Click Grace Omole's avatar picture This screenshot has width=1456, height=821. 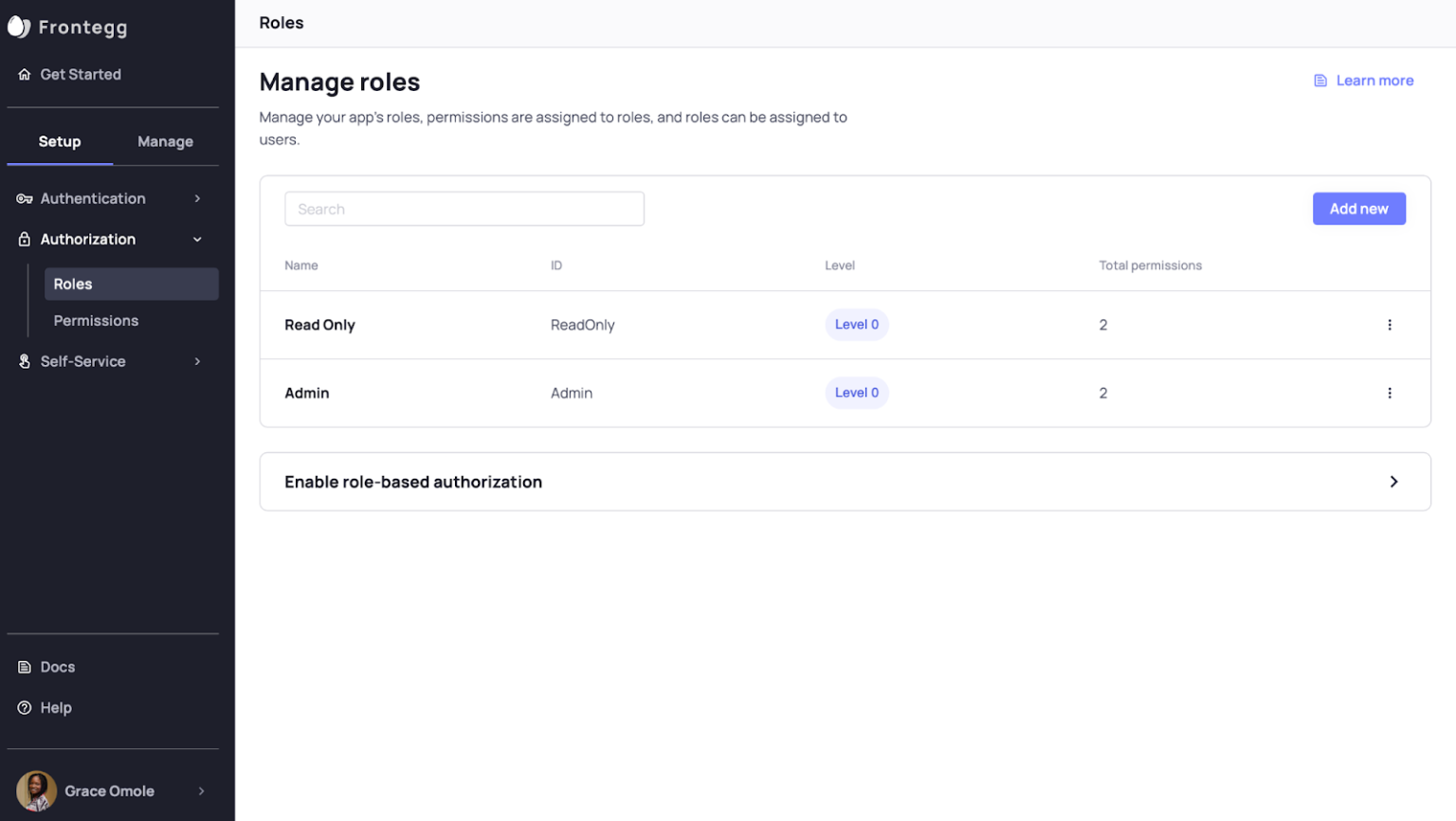[35, 791]
